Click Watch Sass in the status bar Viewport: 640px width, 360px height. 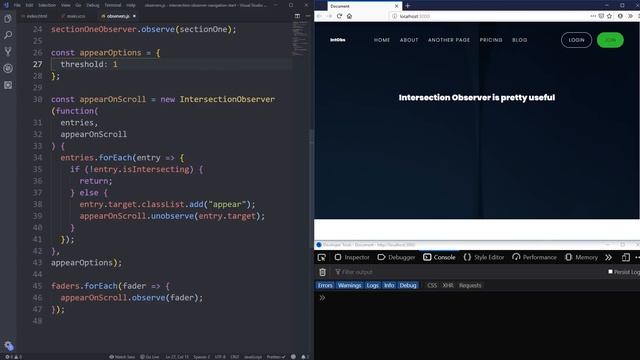coord(122,357)
